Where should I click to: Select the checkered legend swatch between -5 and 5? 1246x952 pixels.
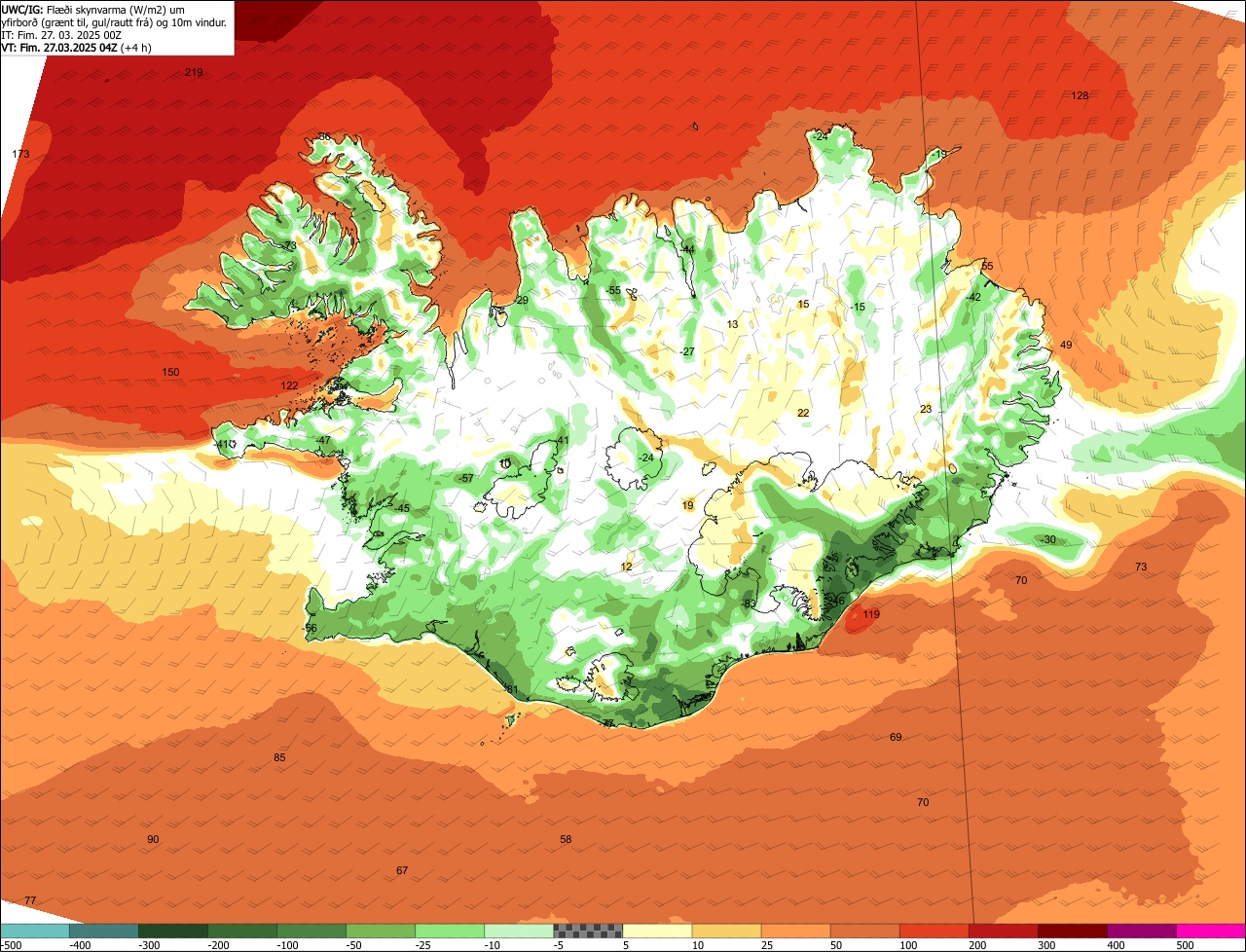pyautogui.click(x=587, y=931)
